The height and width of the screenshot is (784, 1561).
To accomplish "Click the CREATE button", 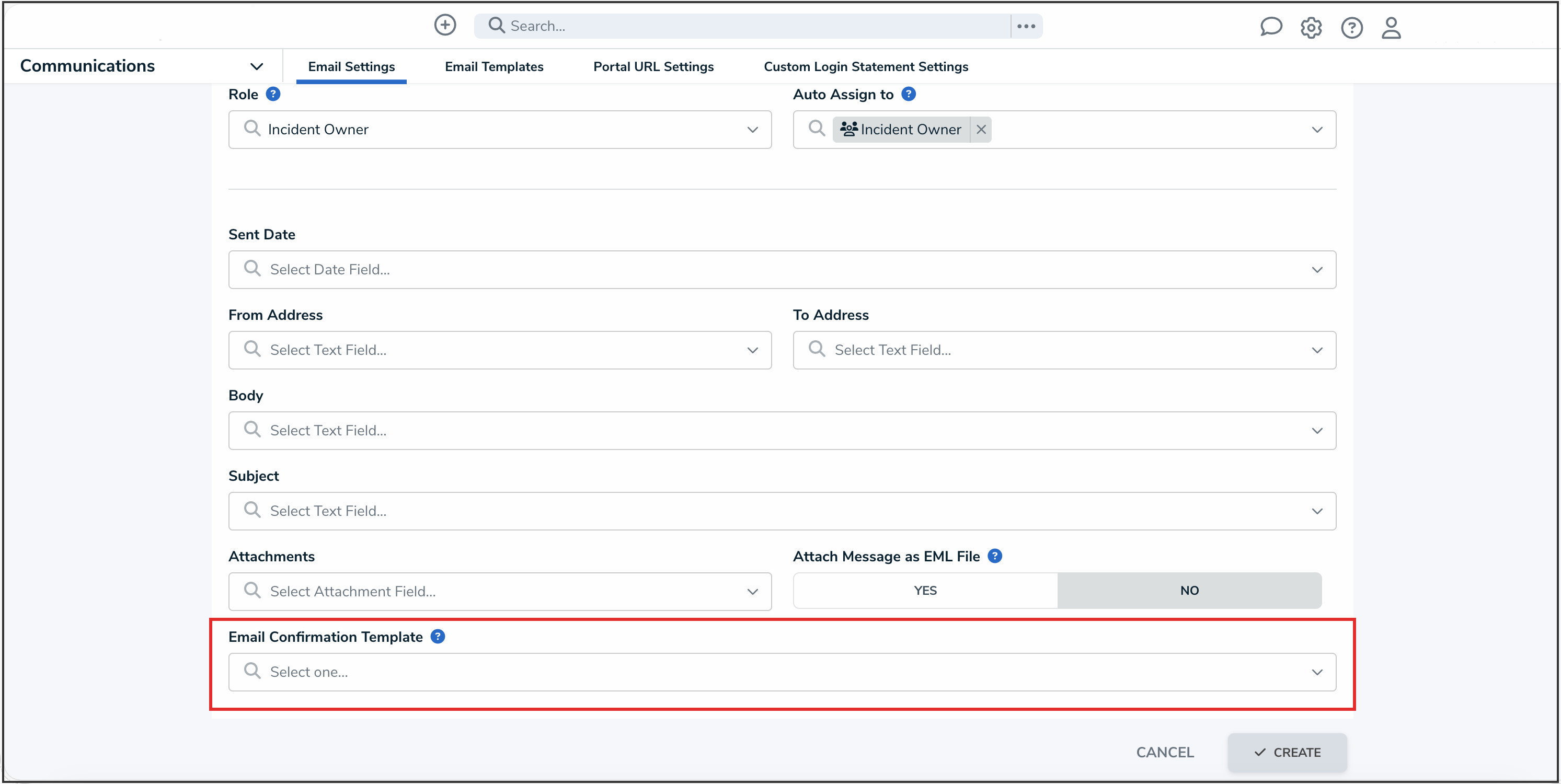I will click(1288, 753).
